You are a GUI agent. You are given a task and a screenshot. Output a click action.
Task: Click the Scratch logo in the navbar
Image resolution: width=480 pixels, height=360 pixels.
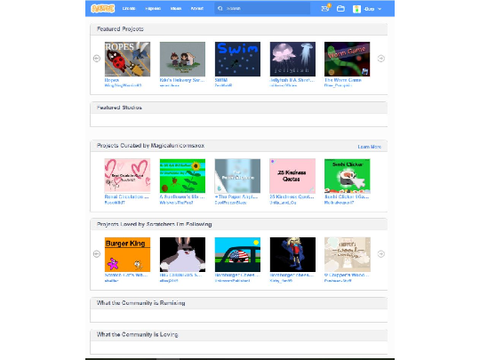(x=103, y=8)
